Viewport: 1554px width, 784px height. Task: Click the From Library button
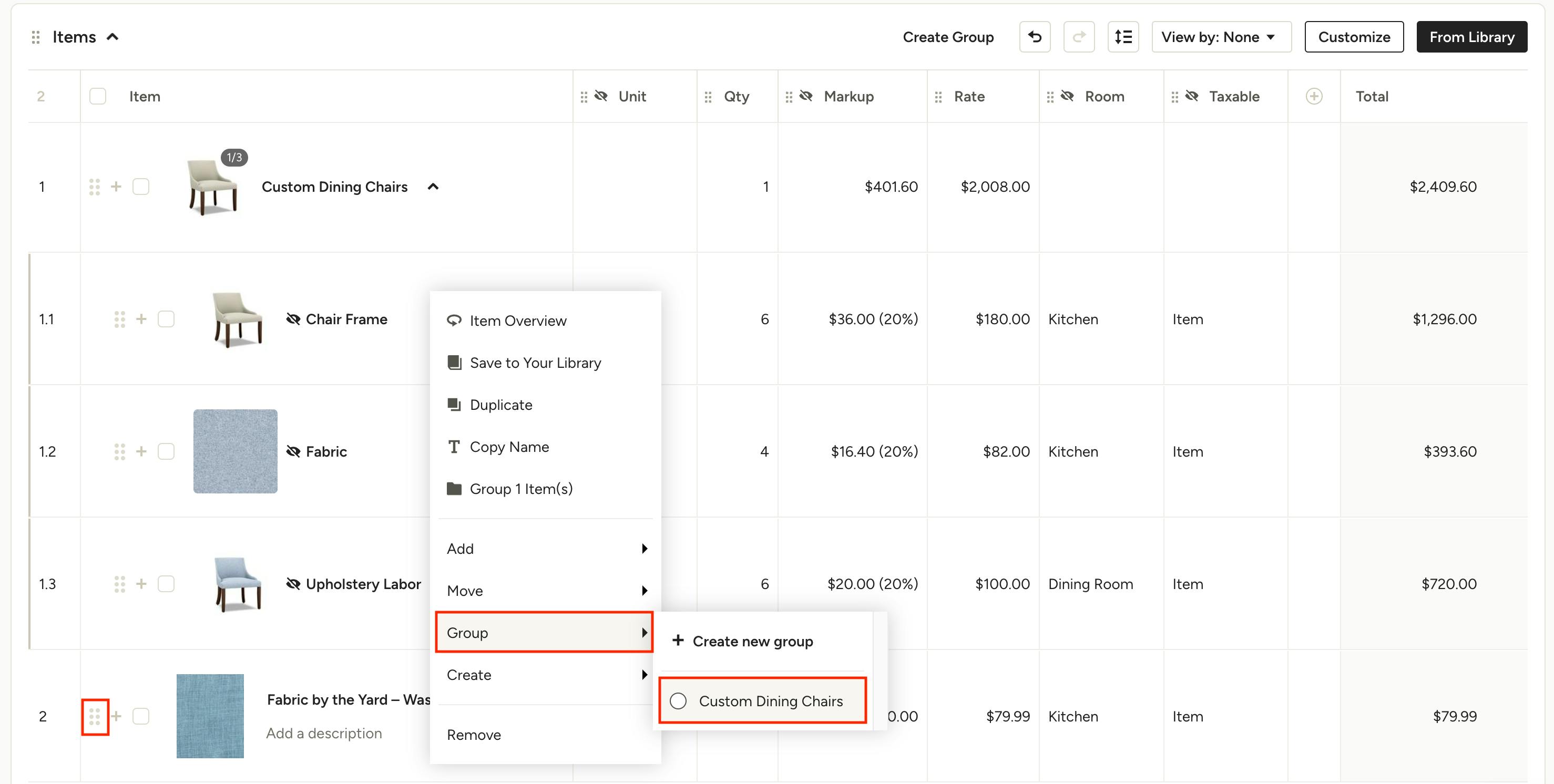click(x=1471, y=37)
